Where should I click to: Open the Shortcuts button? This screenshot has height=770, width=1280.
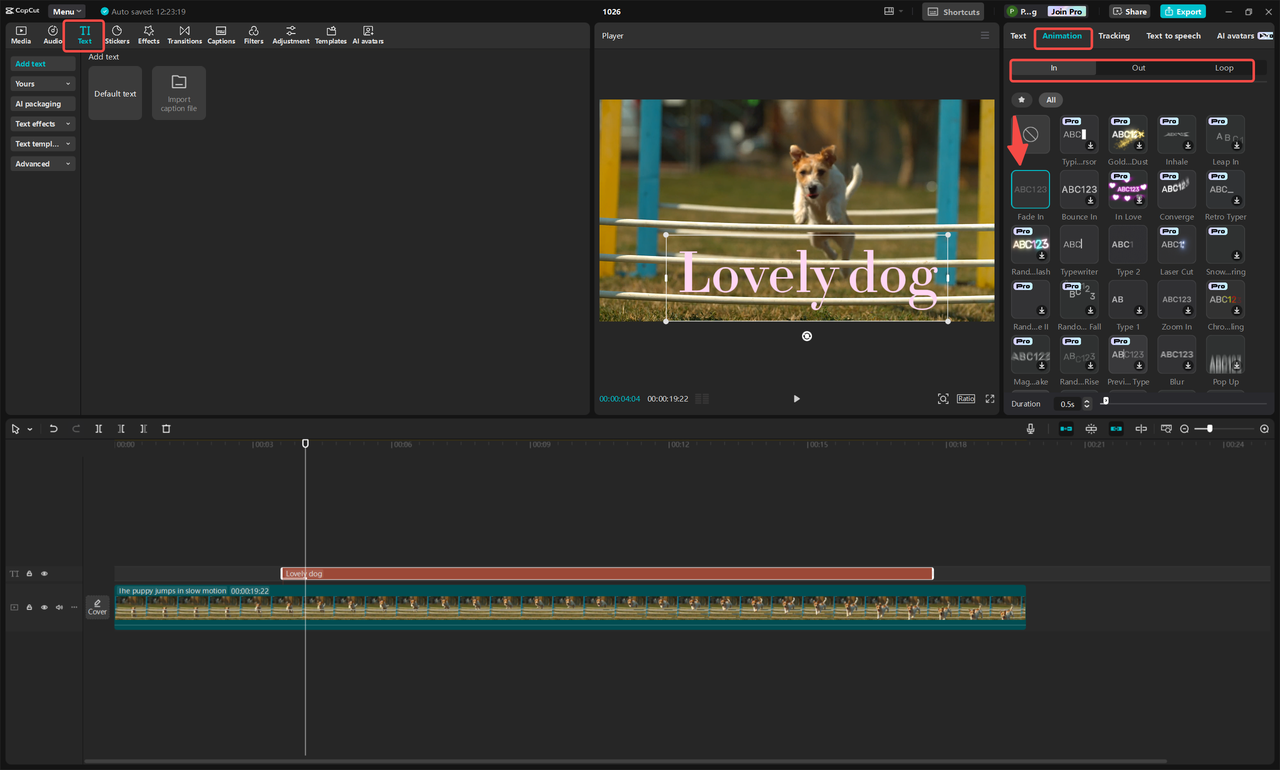click(953, 12)
